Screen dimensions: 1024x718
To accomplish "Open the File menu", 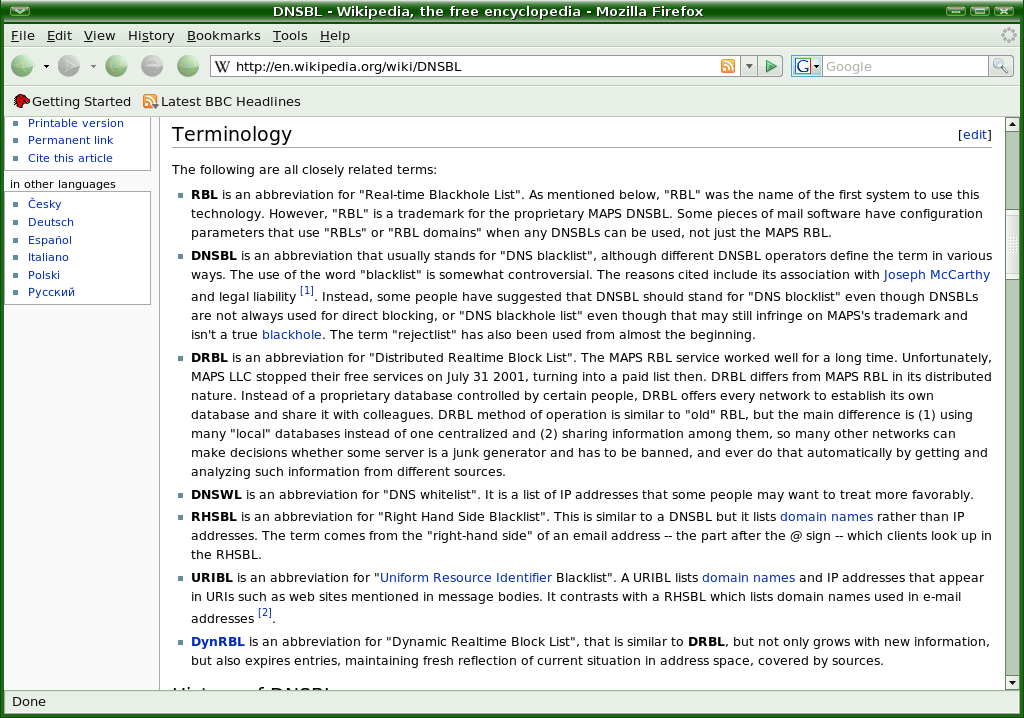I will 23,36.
